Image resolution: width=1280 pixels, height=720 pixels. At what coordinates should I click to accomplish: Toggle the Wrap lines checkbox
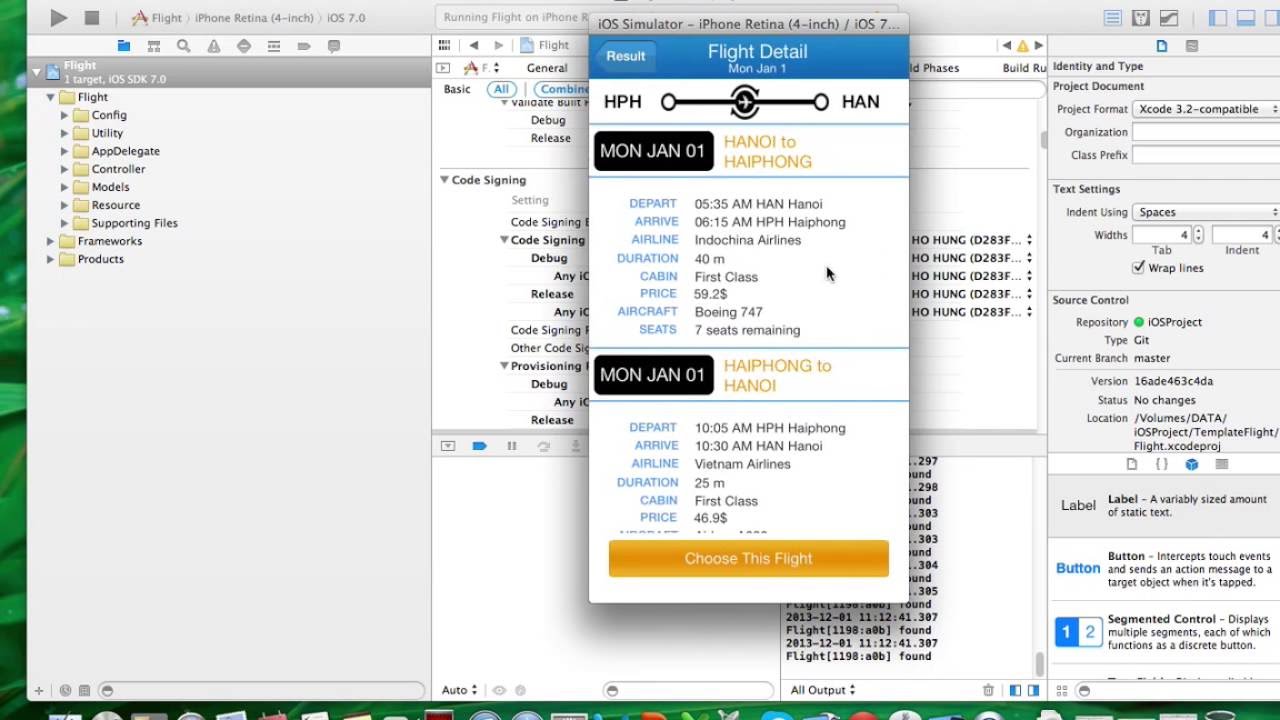[x=1138, y=268]
